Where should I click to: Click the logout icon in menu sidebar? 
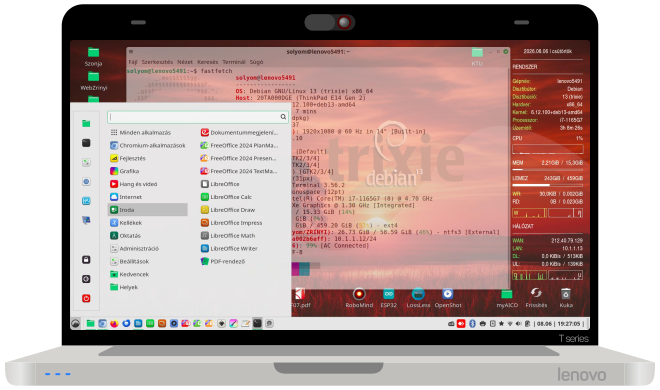[x=86, y=279]
